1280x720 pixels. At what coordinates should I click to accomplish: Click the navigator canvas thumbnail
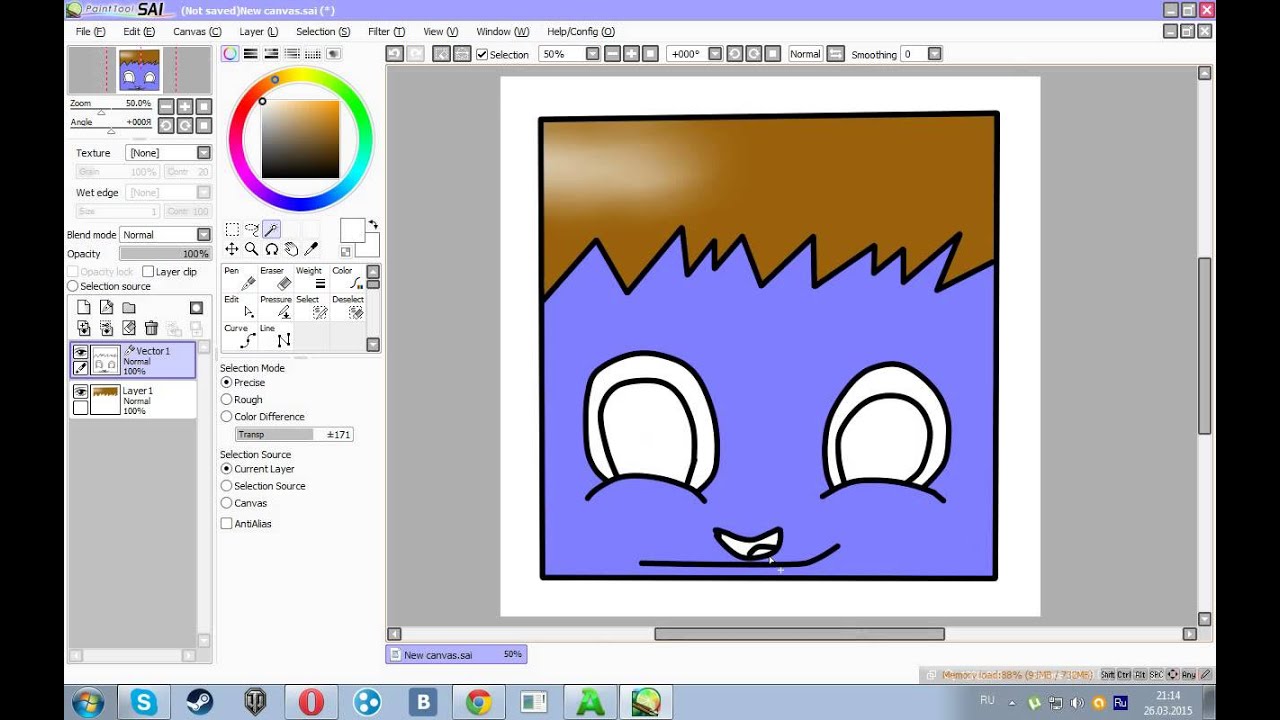tap(139, 70)
